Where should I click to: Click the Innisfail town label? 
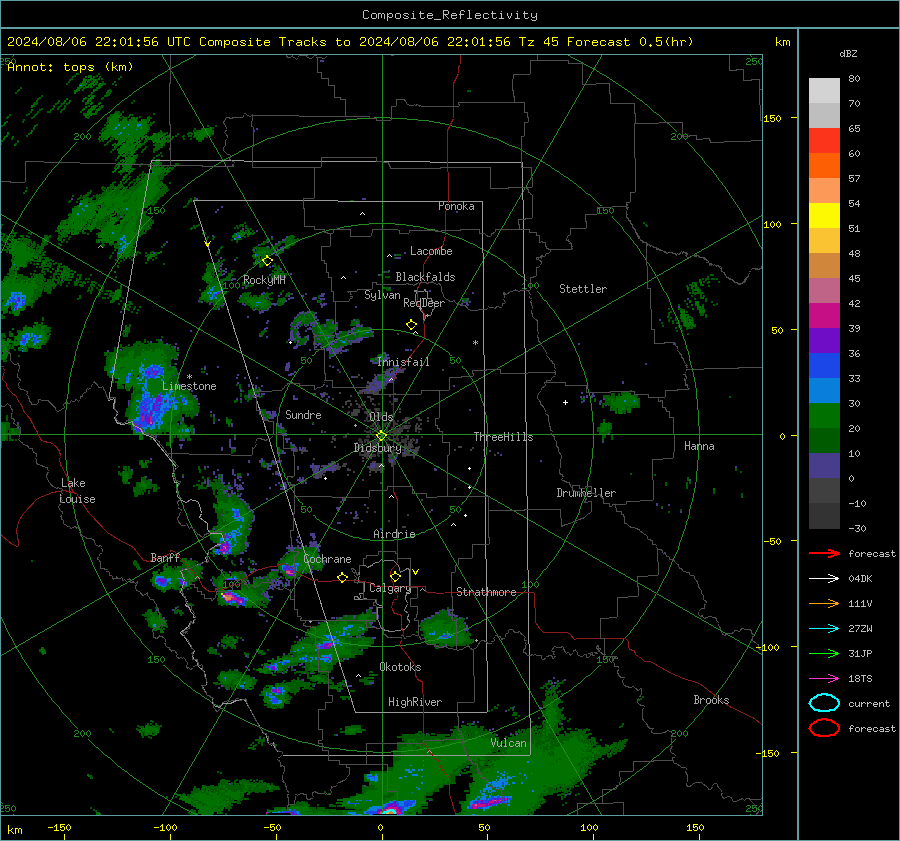coord(403,362)
